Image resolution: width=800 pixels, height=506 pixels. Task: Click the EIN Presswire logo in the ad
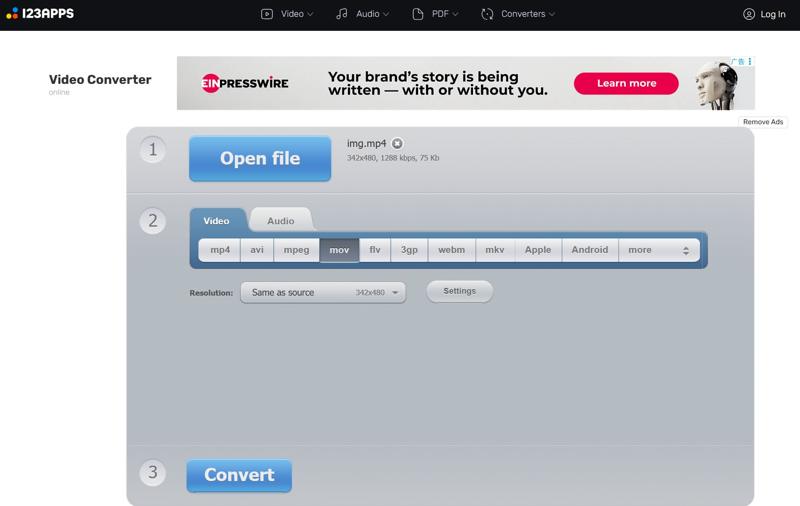[245, 83]
